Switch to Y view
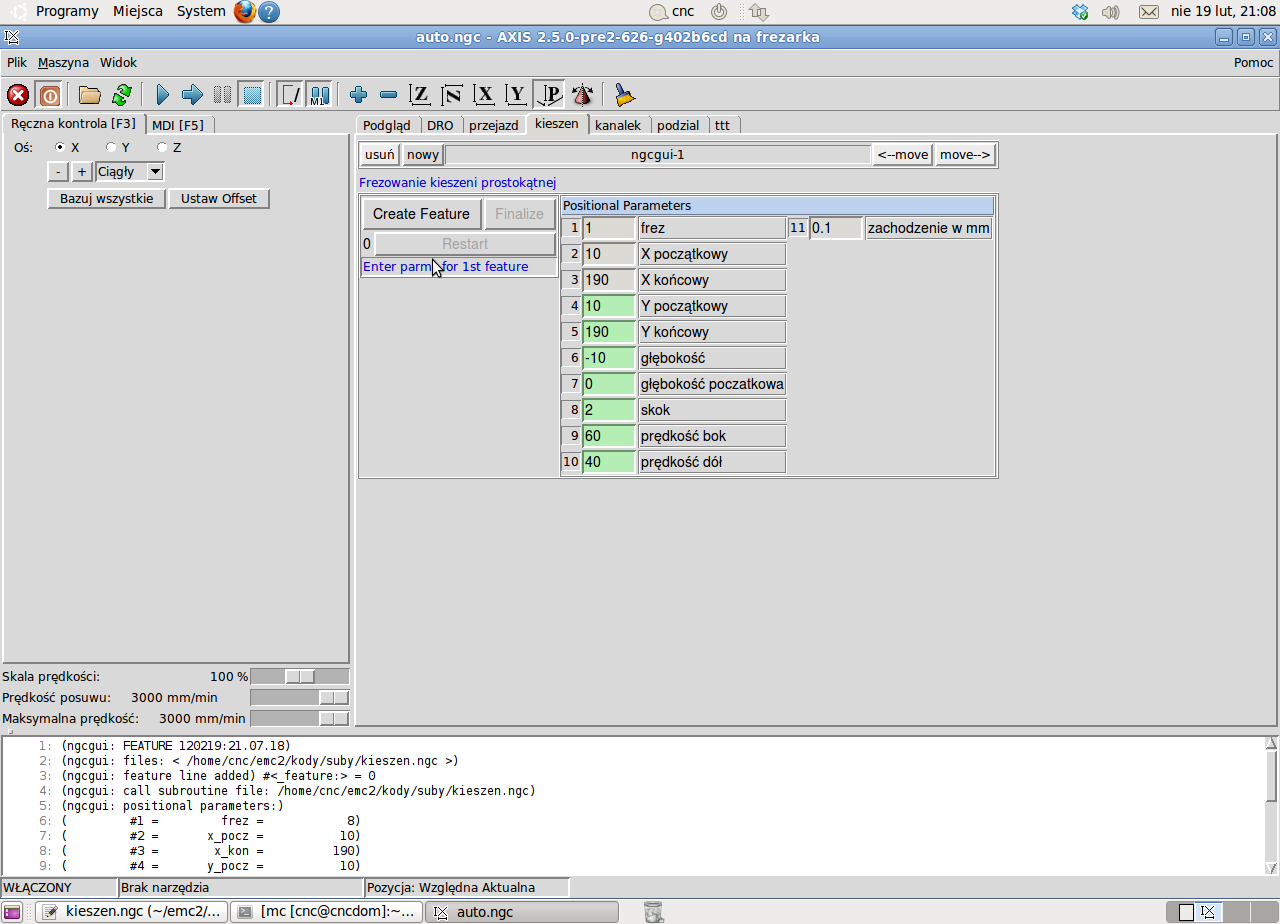The width and height of the screenshot is (1280, 924). click(516, 95)
